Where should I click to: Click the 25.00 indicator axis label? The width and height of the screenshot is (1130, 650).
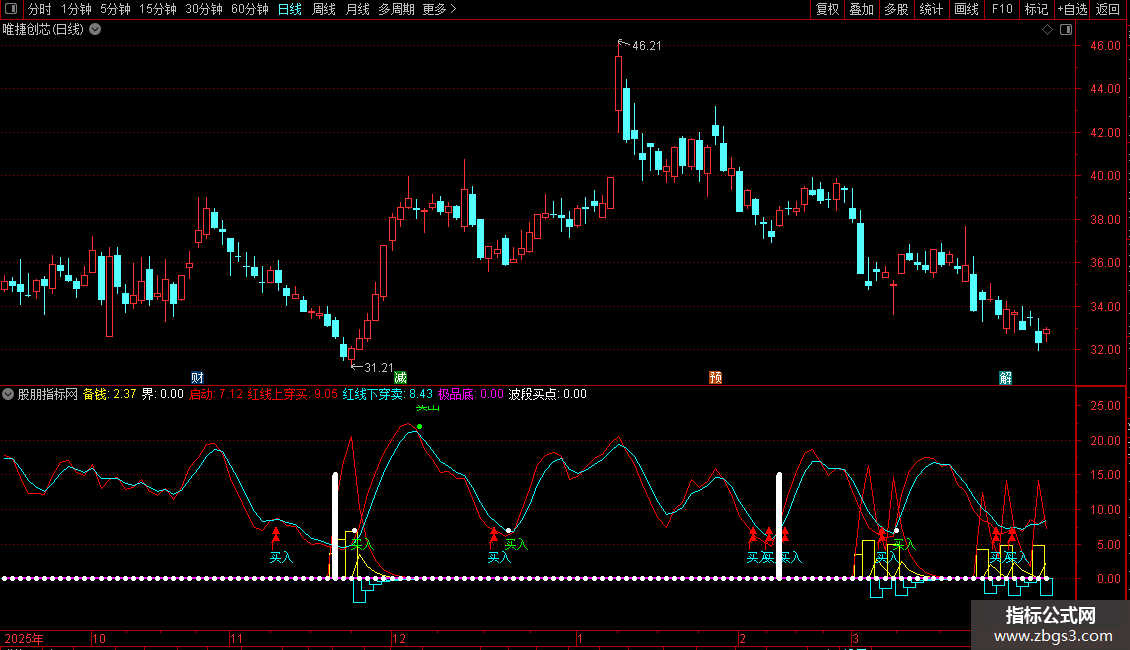coord(1105,406)
